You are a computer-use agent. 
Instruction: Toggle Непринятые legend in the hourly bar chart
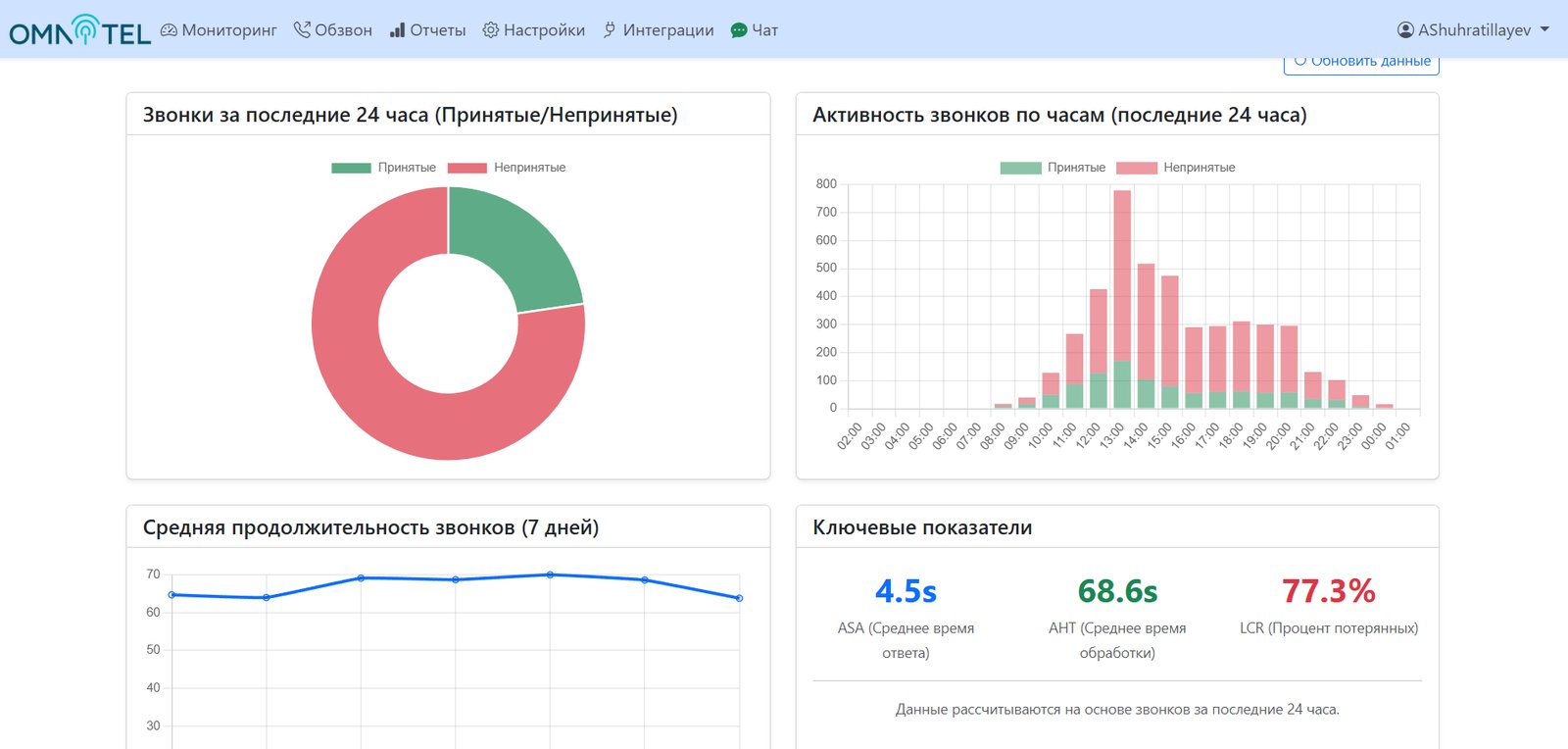pyautogui.click(x=1176, y=168)
